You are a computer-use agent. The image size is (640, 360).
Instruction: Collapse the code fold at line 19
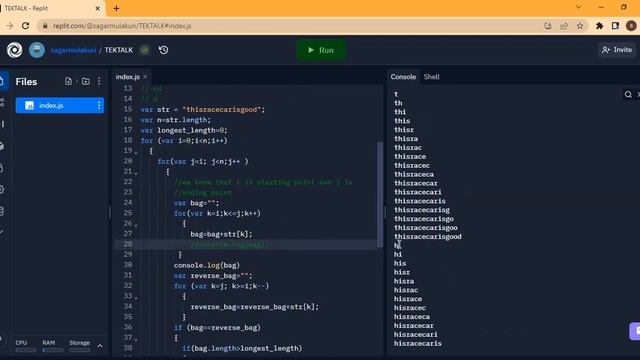(x=136, y=152)
